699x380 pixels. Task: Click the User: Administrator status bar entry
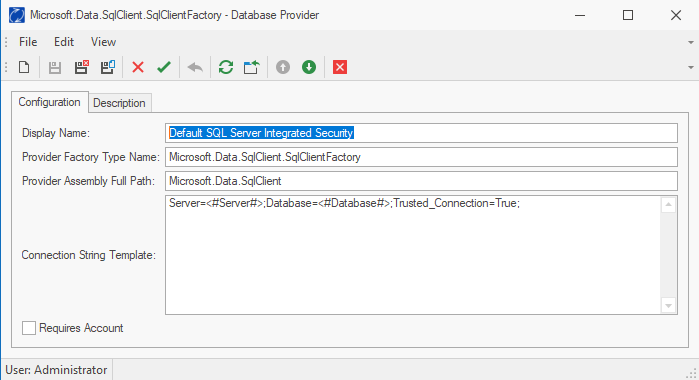coord(56,370)
